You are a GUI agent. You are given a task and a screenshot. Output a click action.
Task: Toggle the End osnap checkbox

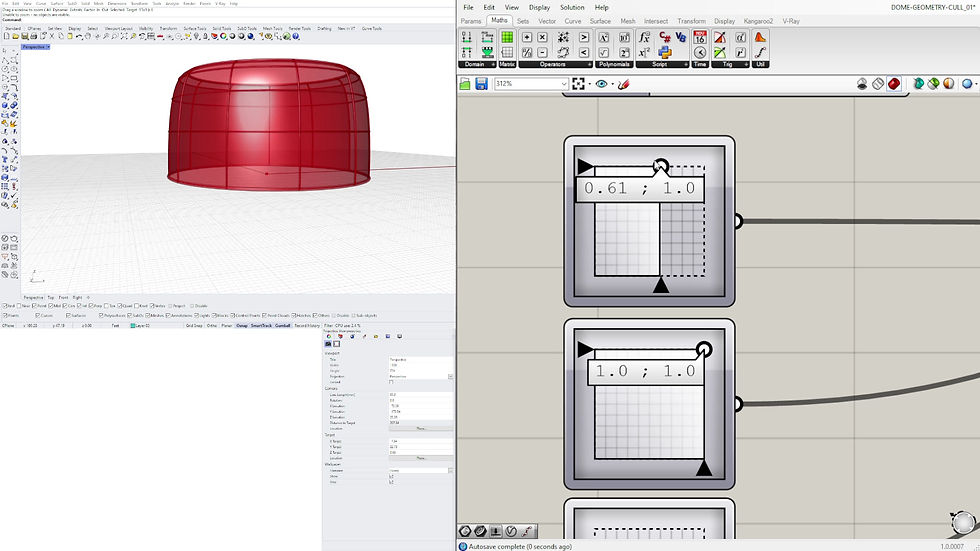point(5,305)
